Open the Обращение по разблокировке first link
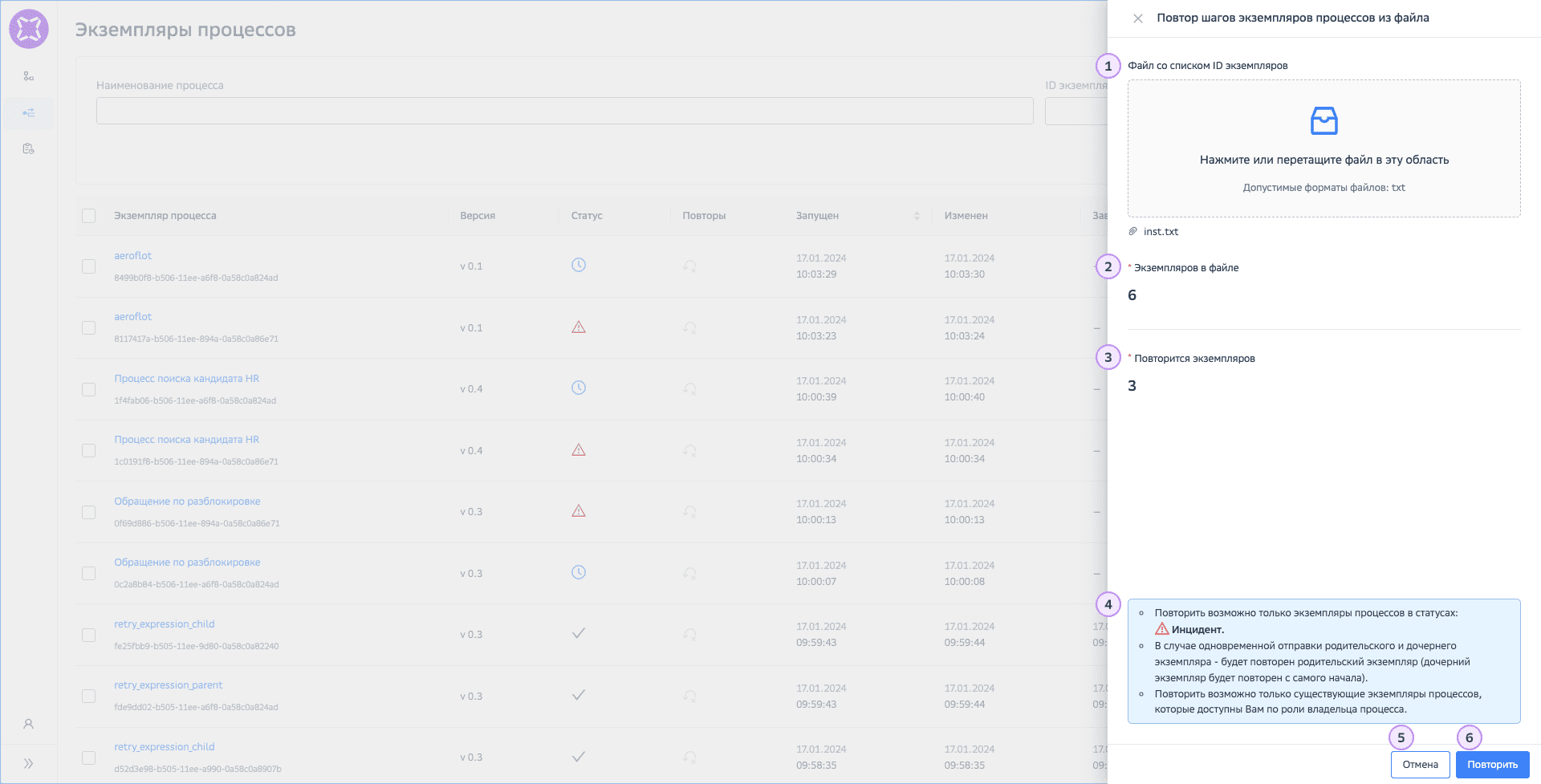Image resolution: width=1541 pixels, height=784 pixels. 187,502
